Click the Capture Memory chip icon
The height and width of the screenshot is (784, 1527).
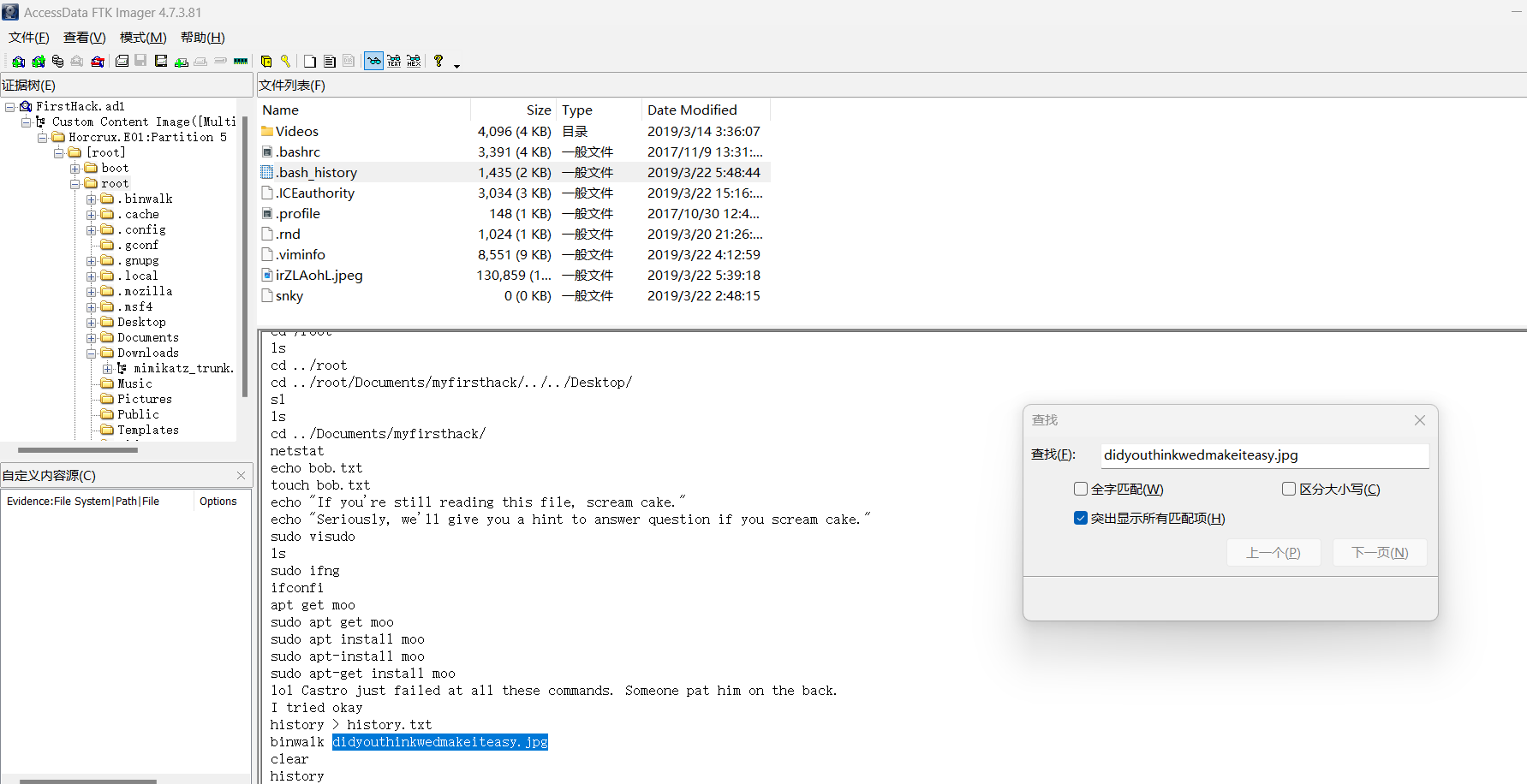(241, 61)
